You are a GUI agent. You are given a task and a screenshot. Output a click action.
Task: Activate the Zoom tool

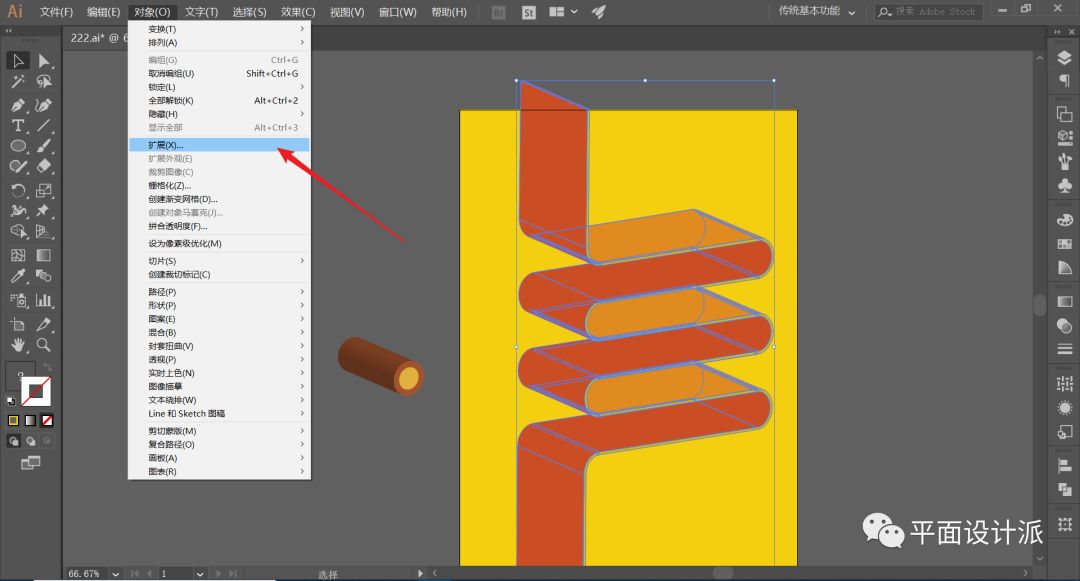tap(44, 345)
